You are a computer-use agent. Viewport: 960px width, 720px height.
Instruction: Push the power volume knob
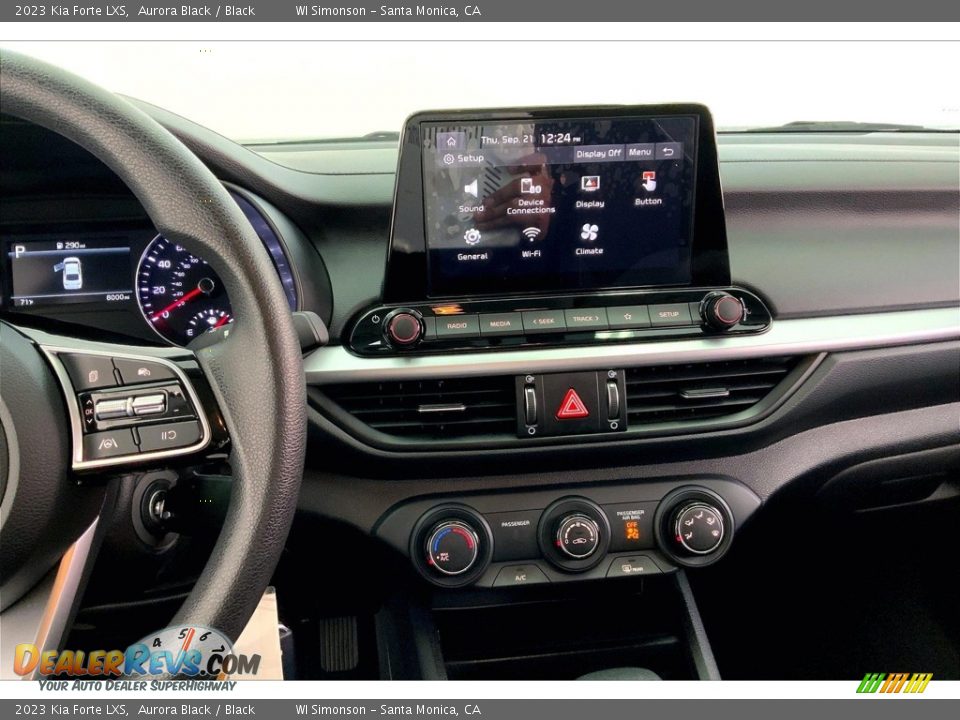coord(404,328)
